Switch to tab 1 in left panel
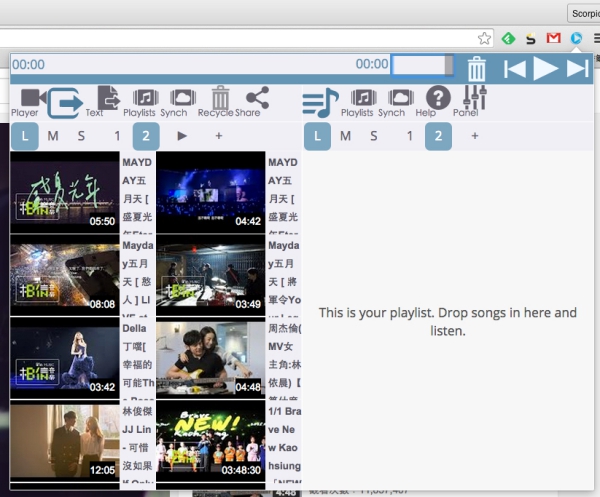The image size is (600, 497). point(117,135)
